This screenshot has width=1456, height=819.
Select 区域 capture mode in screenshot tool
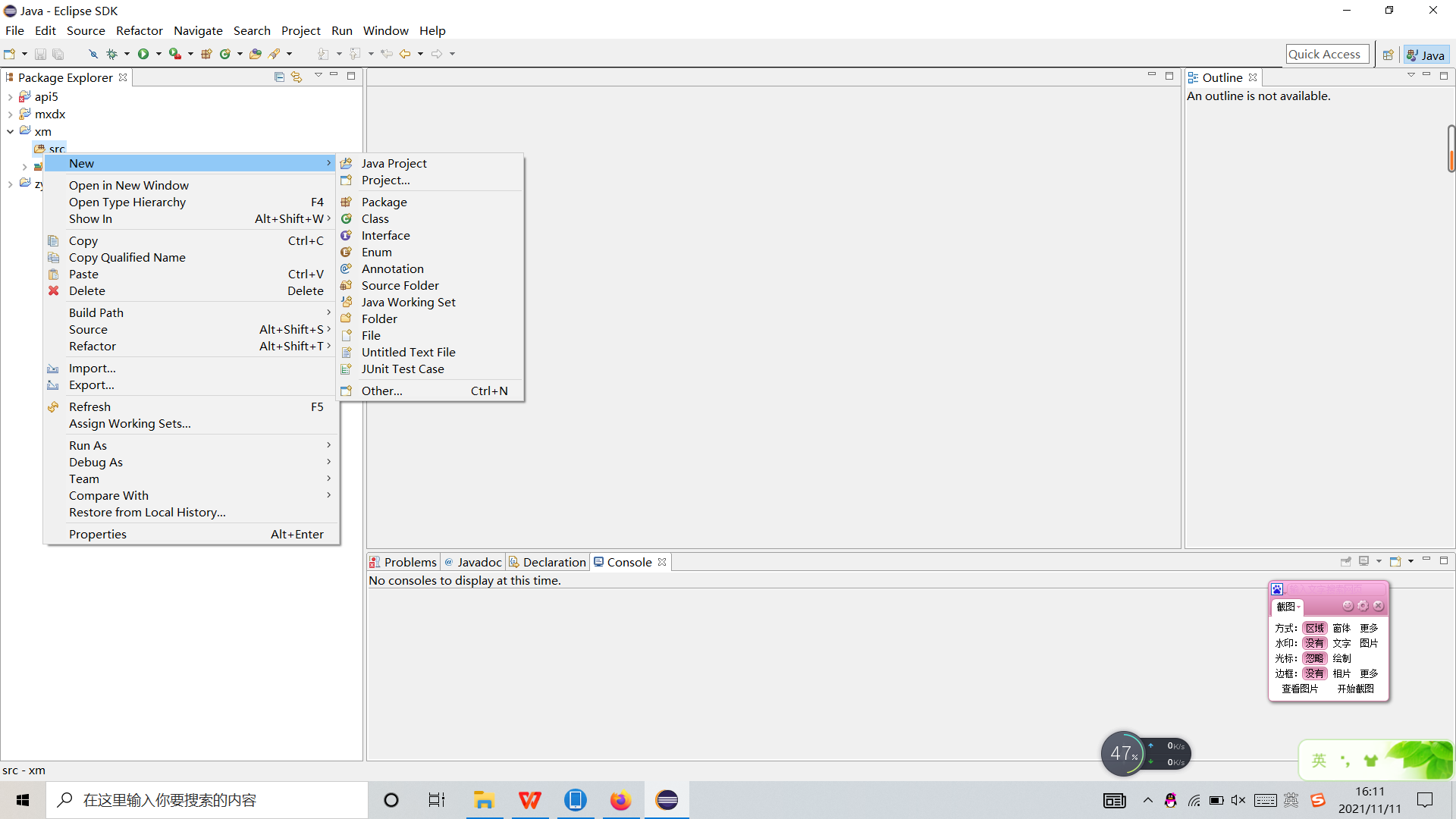tap(1315, 628)
